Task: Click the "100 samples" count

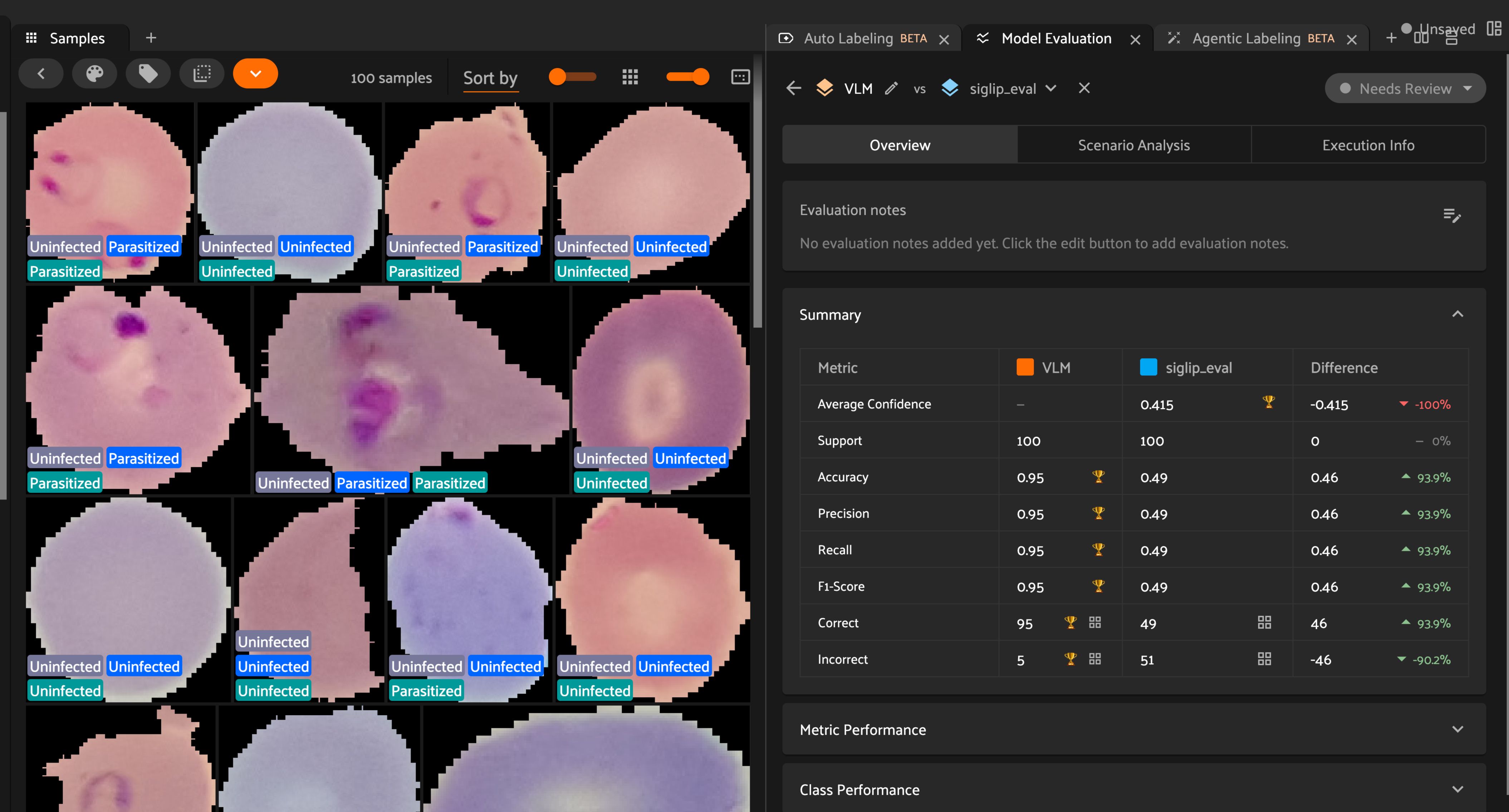Action: coord(391,78)
